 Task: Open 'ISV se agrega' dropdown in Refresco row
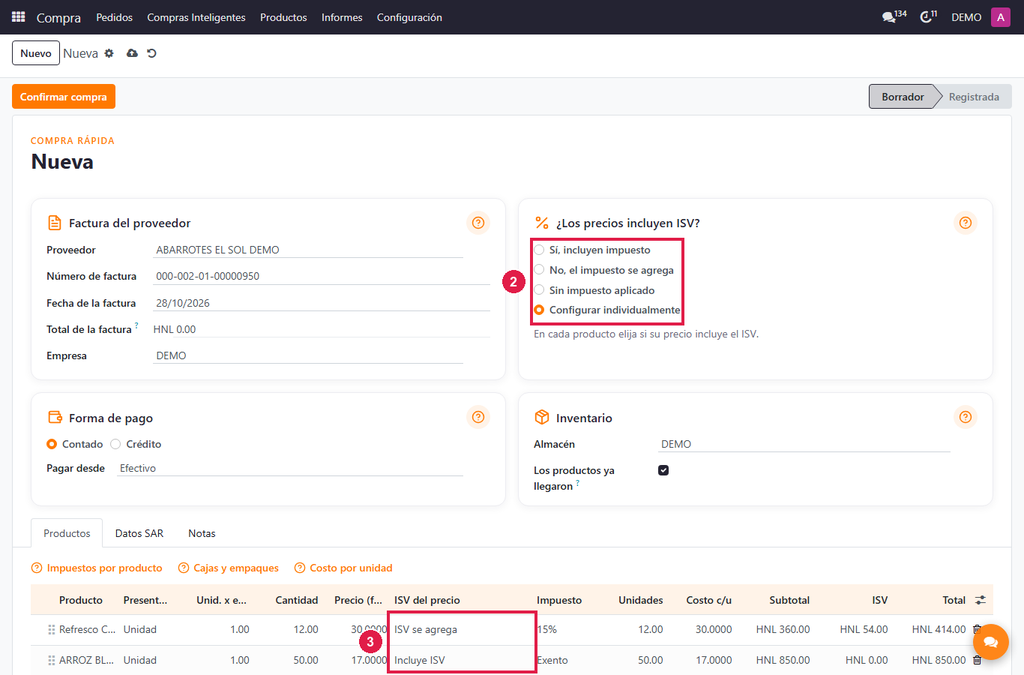462,630
